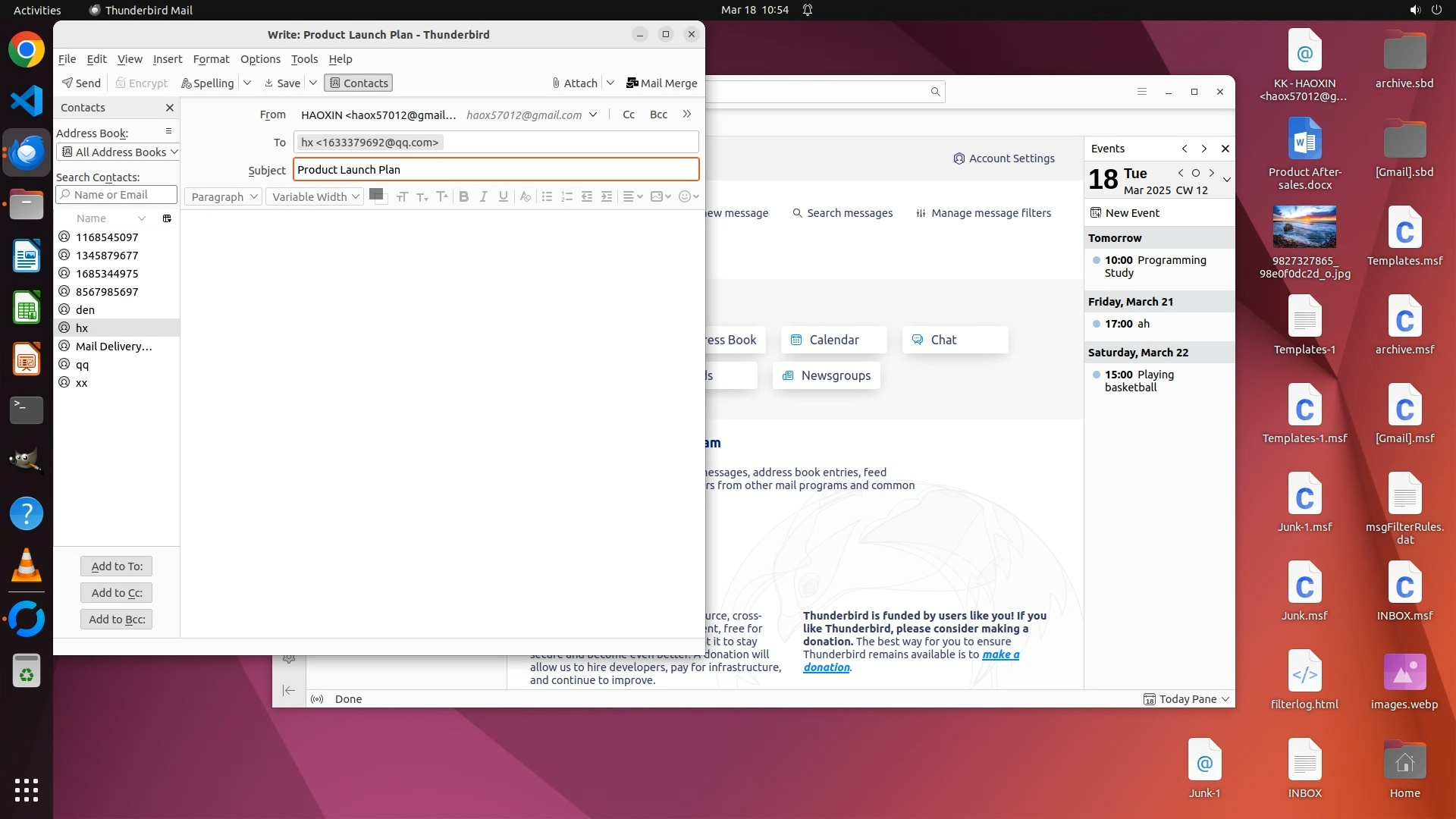Open the Format menu
Screen dimensions: 1456x819
coord(211,59)
